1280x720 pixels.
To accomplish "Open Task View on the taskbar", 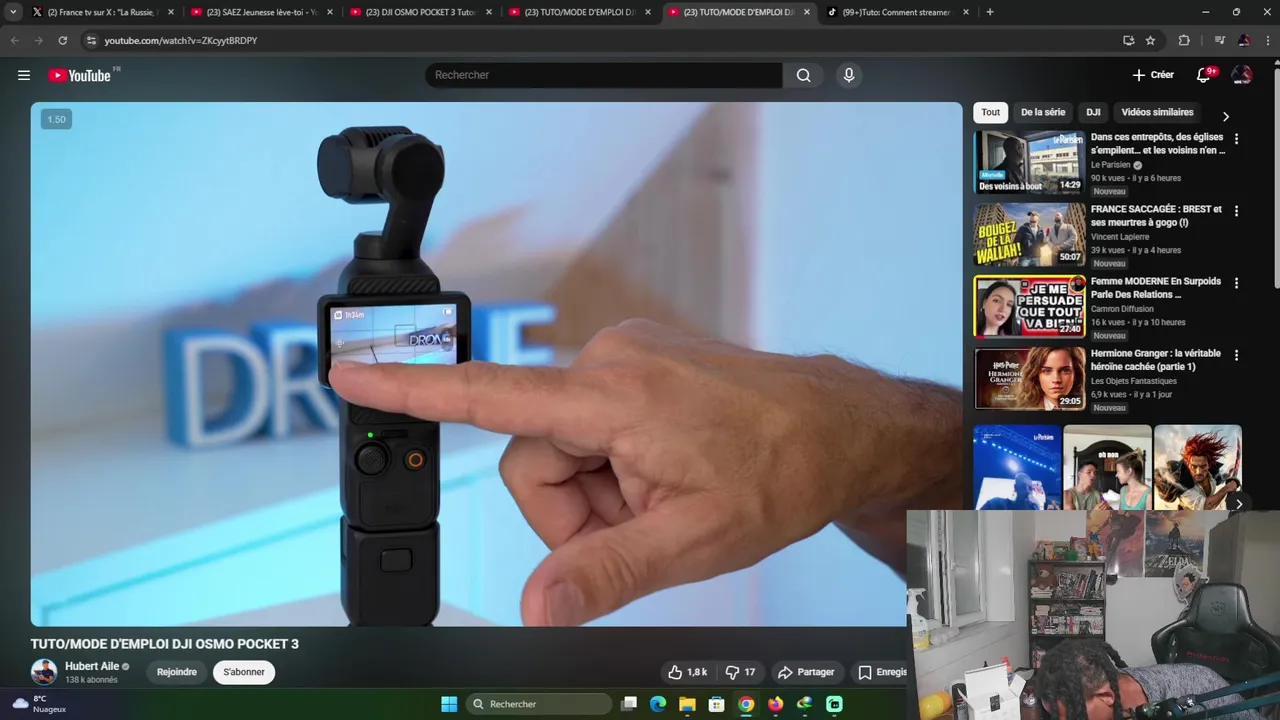I will tap(629, 704).
